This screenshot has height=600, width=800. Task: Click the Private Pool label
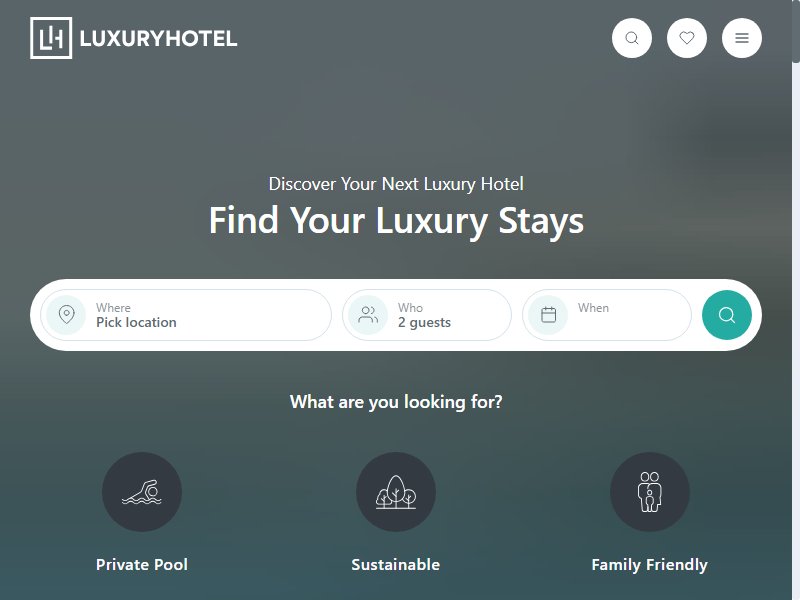coord(142,564)
